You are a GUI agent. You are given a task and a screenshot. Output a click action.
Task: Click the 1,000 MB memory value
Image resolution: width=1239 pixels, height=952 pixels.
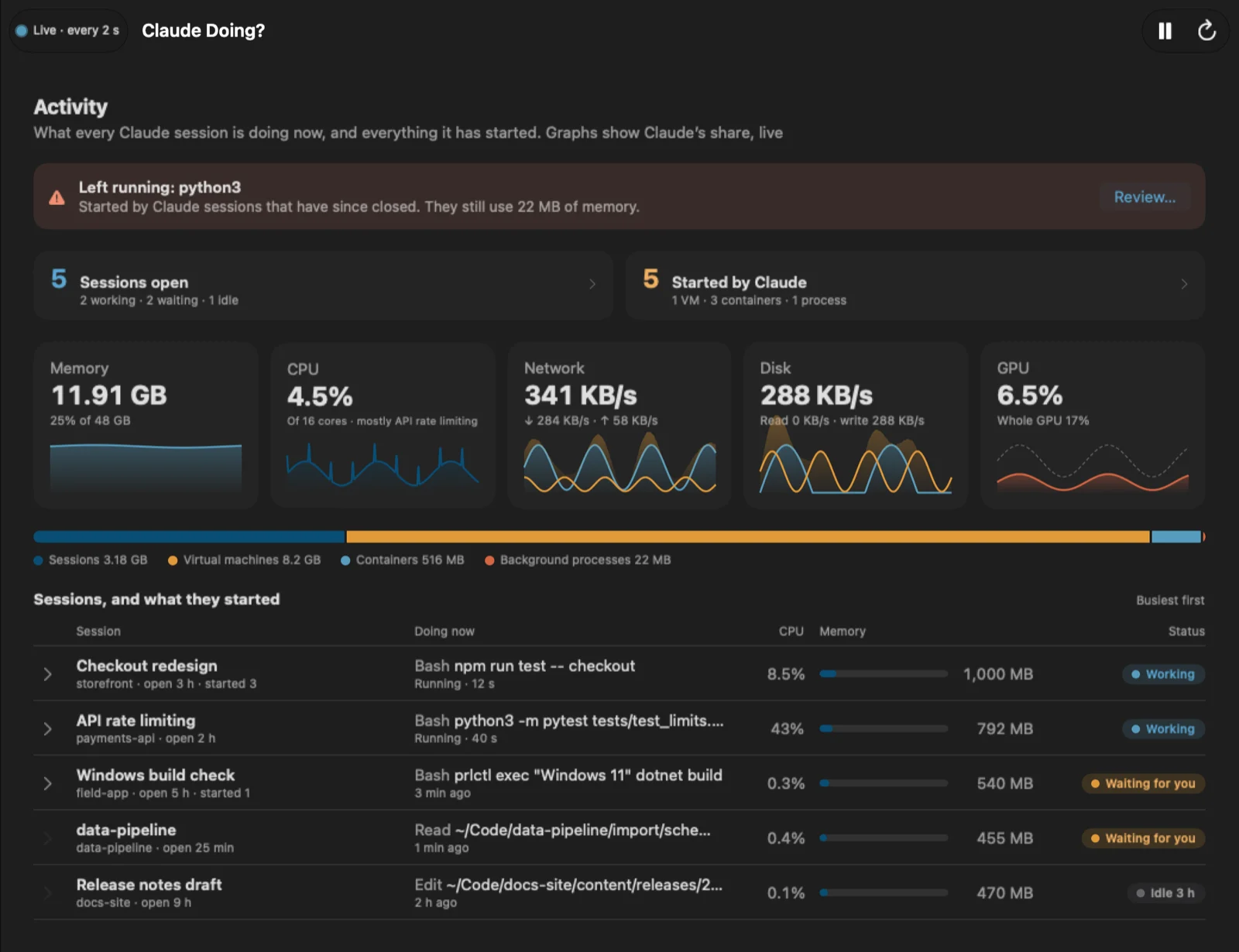coord(997,674)
